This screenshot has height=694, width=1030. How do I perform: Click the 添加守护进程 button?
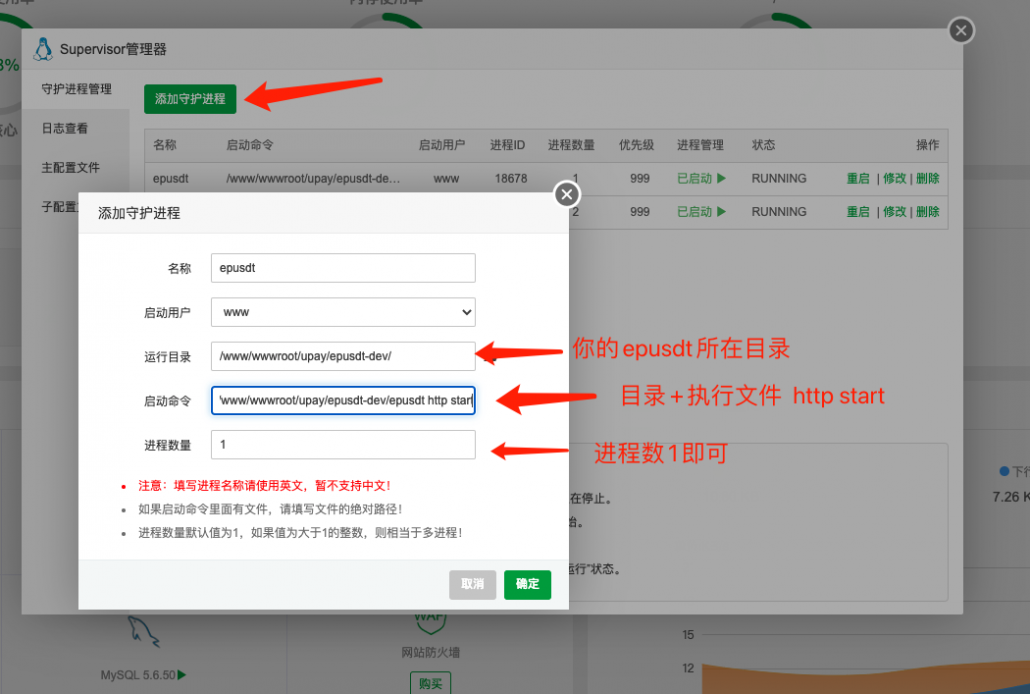coord(190,99)
